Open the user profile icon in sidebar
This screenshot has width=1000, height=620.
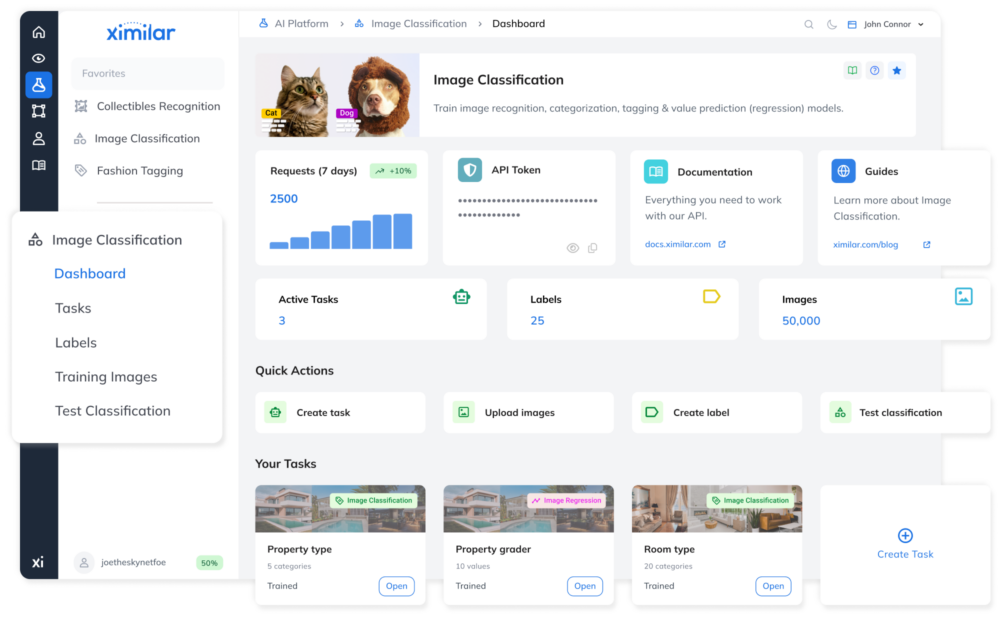click(39, 136)
